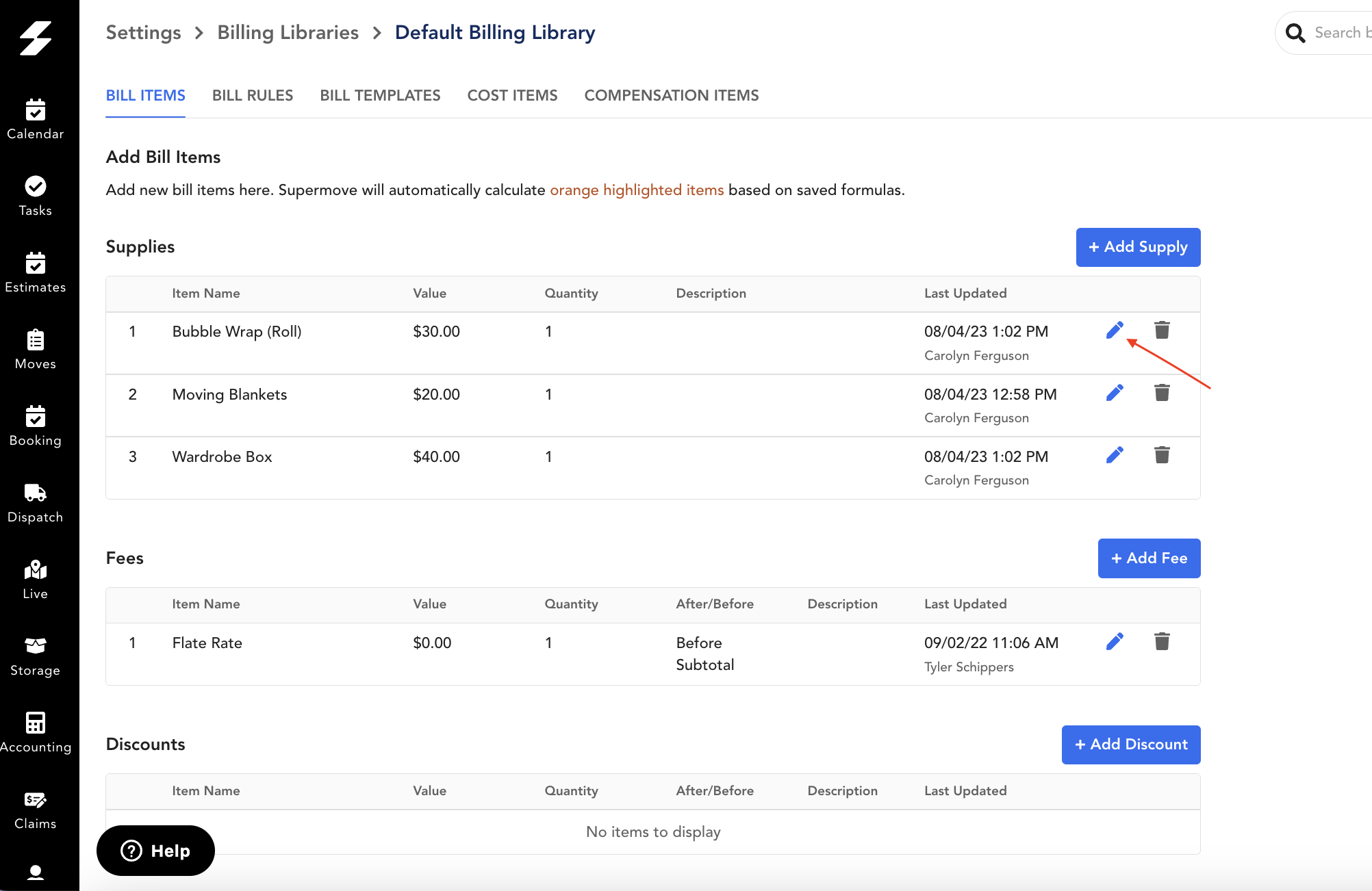The height and width of the screenshot is (891, 1372).
Task: Click the Supplies section heading
Action: (140, 246)
